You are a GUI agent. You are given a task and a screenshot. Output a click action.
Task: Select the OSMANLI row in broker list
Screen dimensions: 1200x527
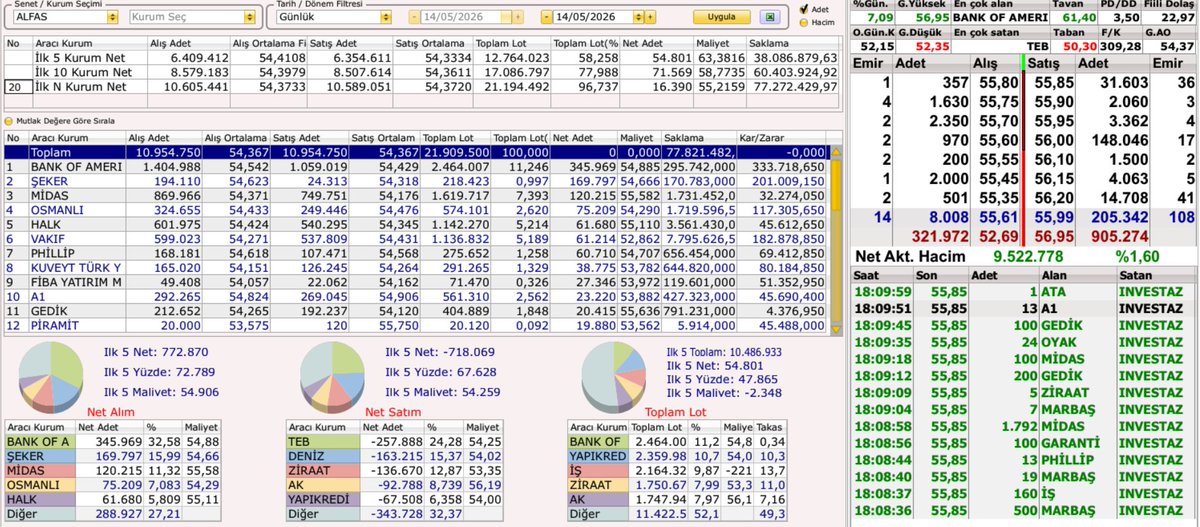click(416, 209)
